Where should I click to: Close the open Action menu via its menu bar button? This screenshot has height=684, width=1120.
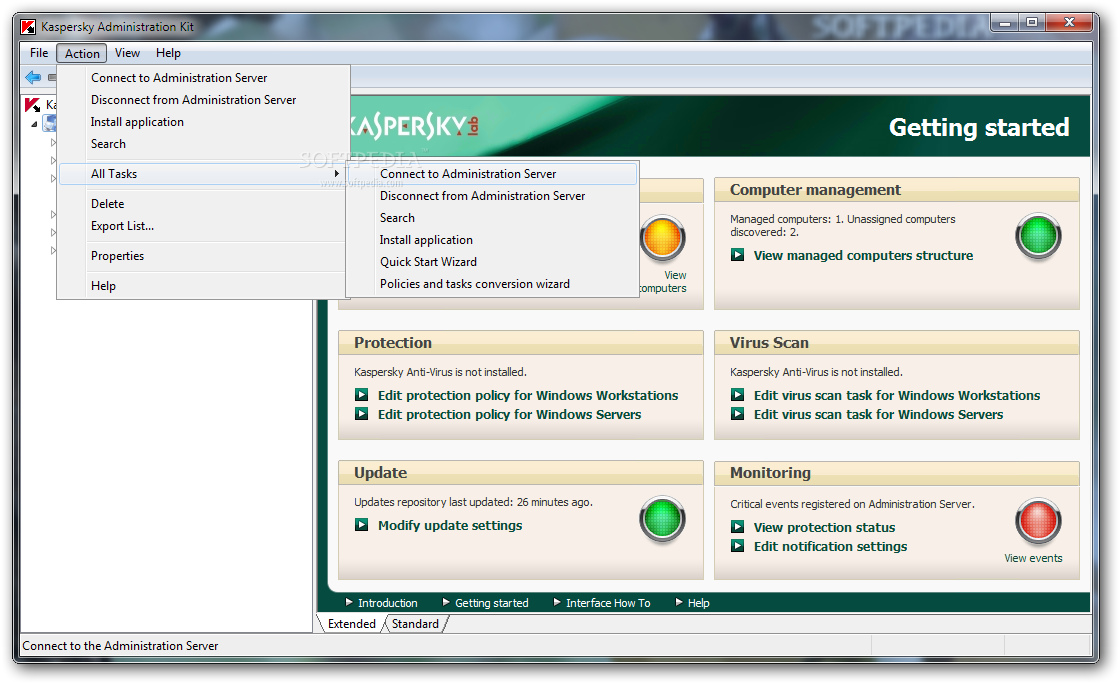(x=82, y=54)
